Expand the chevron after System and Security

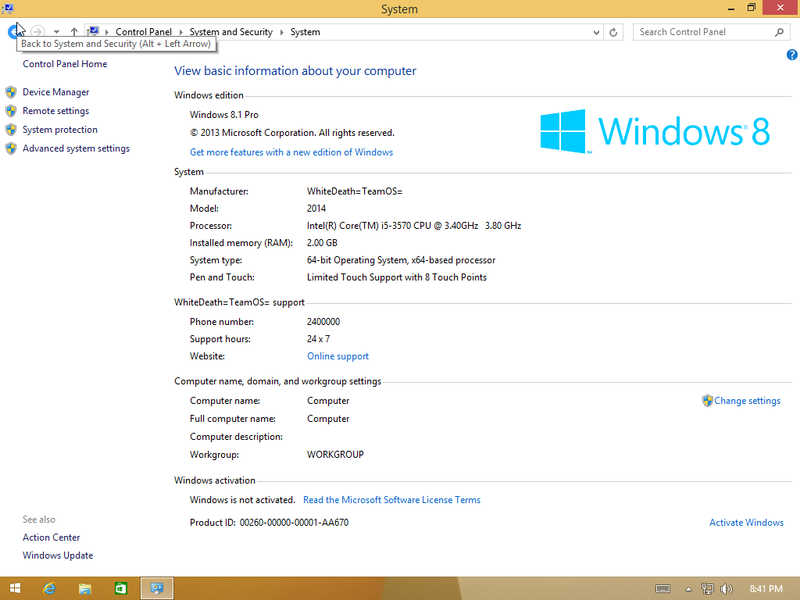click(282, 32)
